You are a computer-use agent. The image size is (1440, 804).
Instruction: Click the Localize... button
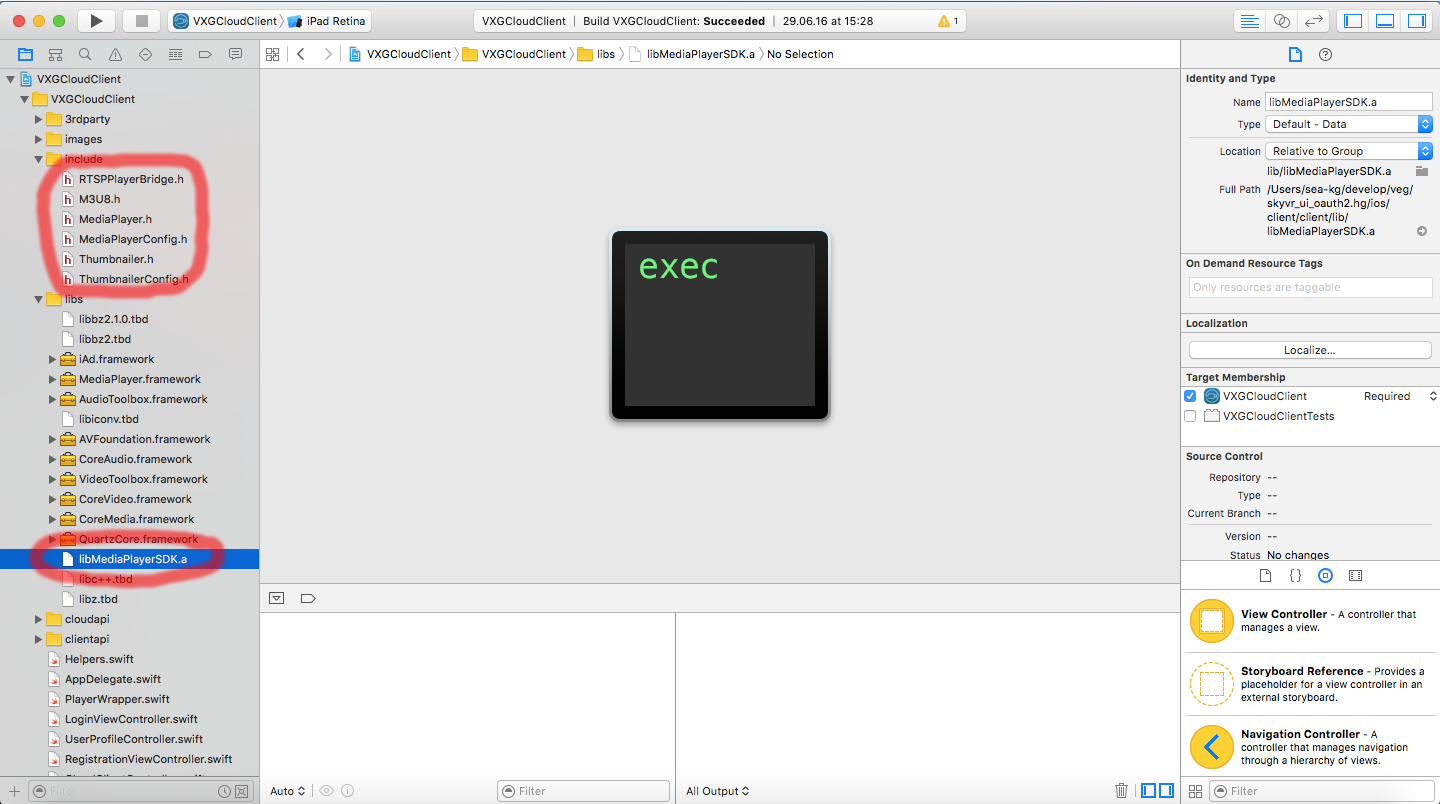(1310, 350)
